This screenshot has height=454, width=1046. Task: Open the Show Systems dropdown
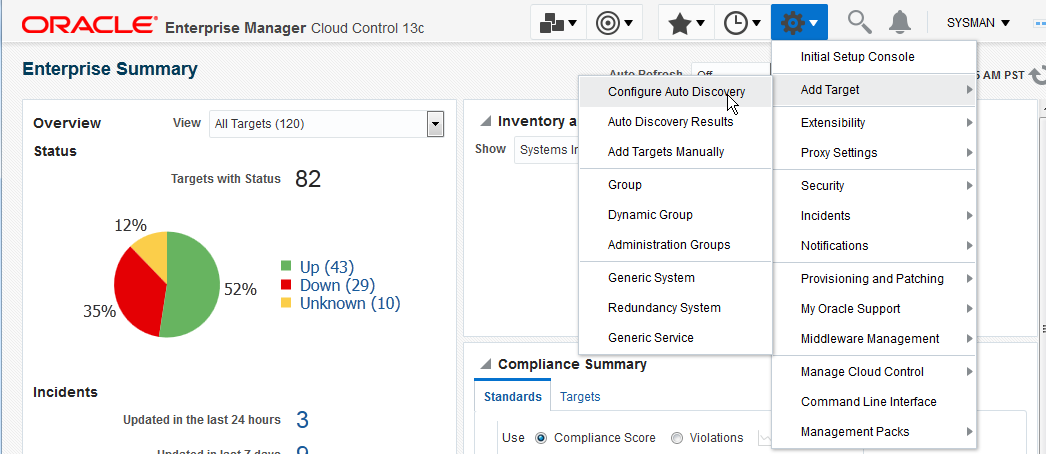[548, 150]
